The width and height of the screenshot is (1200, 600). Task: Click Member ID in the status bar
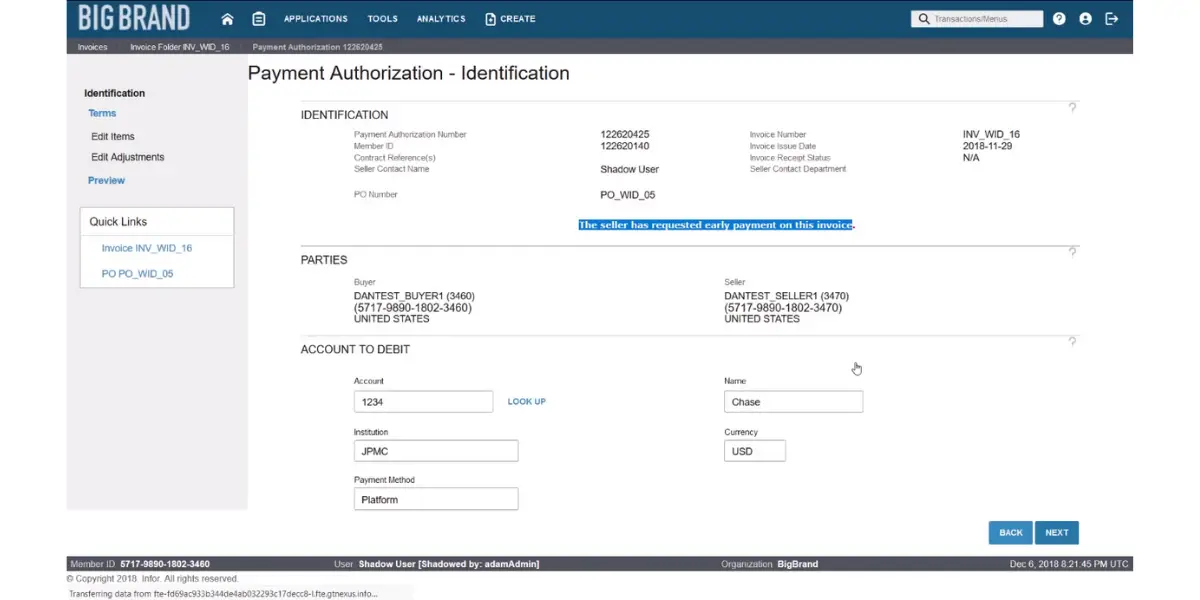(140, 564)
